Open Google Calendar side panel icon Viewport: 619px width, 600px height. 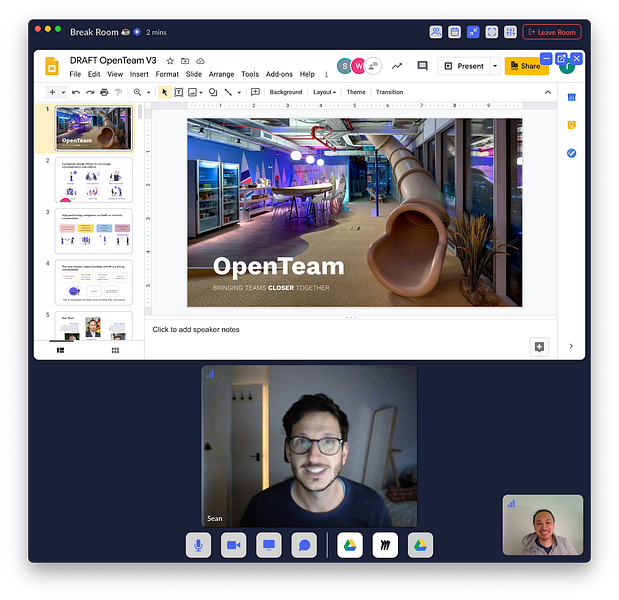pos(571,97)
